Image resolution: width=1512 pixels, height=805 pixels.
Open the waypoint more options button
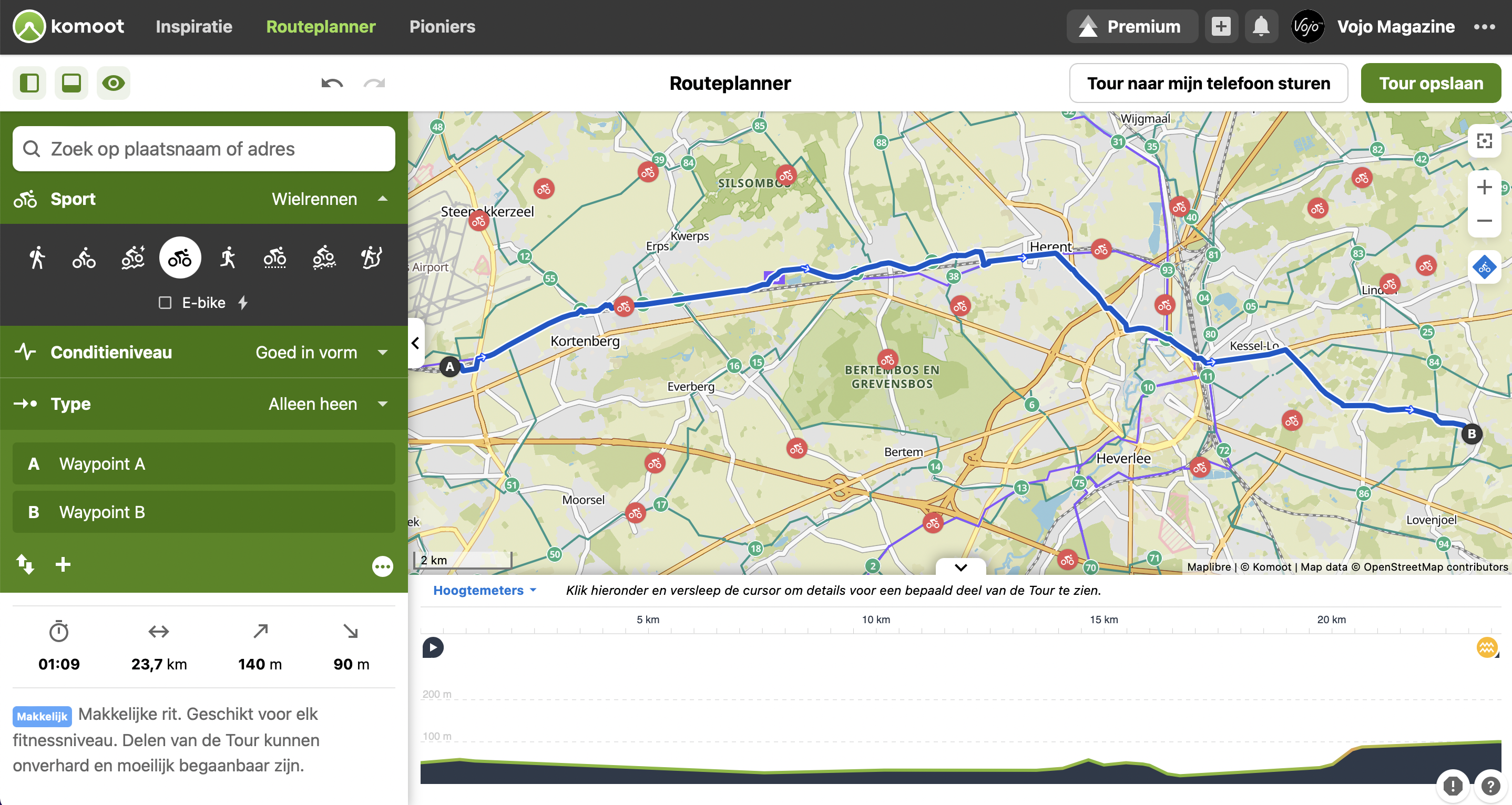[x=383, y=566]
